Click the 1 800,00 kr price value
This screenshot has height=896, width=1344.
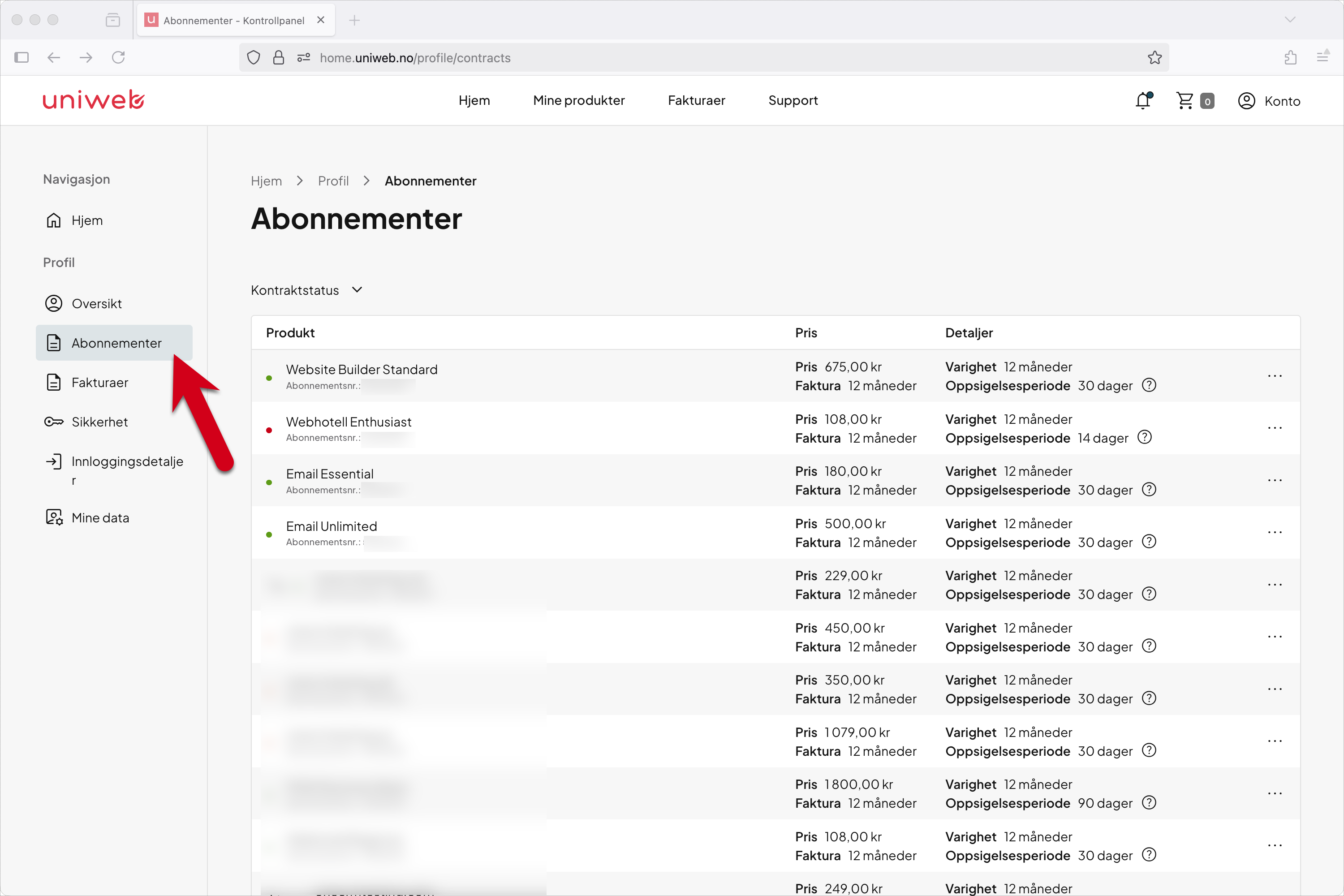(x=858, y=784)
